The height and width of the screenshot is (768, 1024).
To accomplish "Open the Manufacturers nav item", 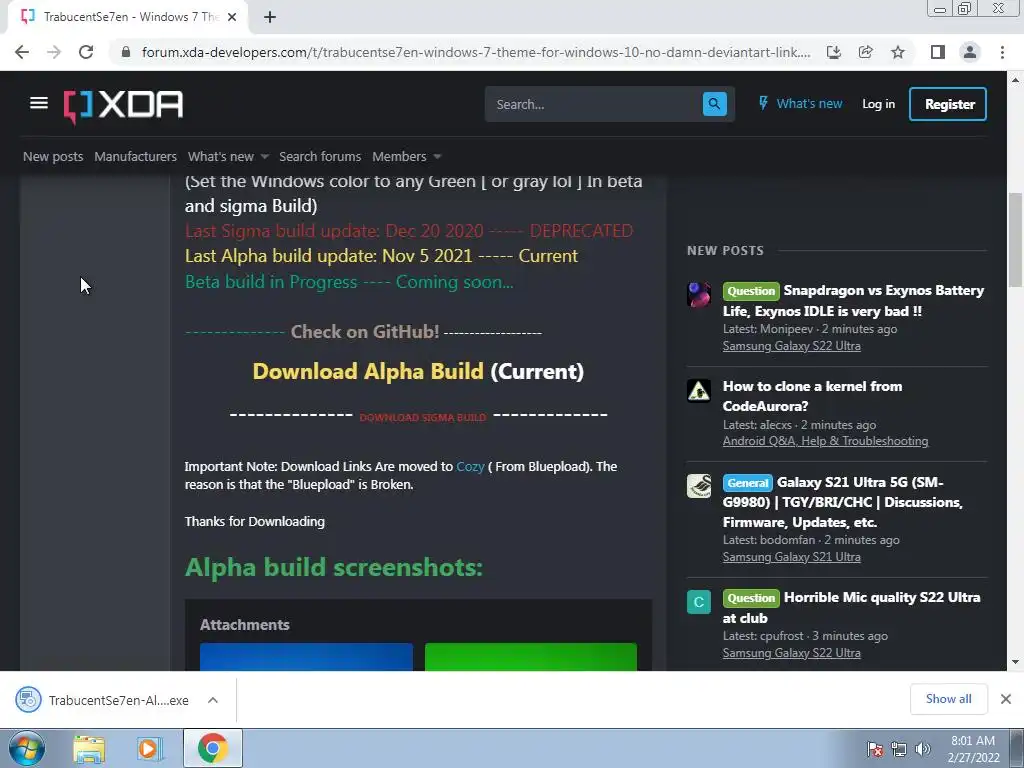I will click(x=135, y=157).
